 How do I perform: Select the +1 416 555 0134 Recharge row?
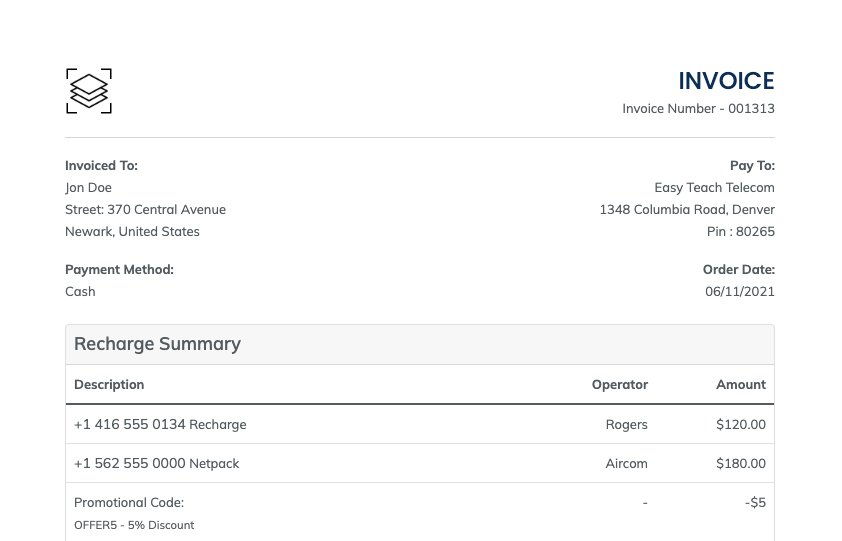tap(160, 425)
